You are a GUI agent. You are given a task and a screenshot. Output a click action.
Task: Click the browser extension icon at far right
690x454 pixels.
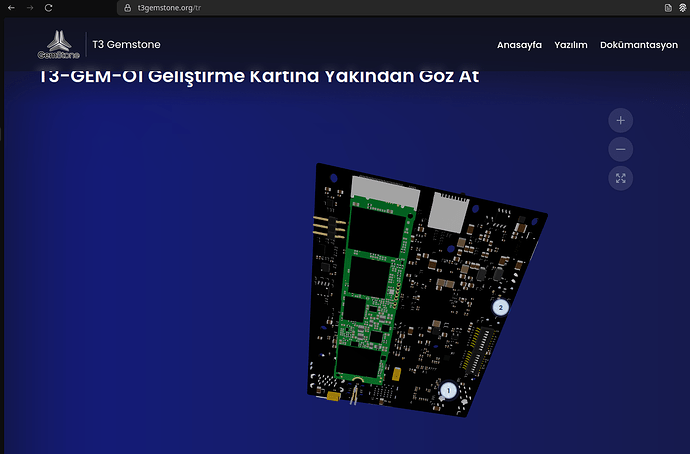coord(683,7)
